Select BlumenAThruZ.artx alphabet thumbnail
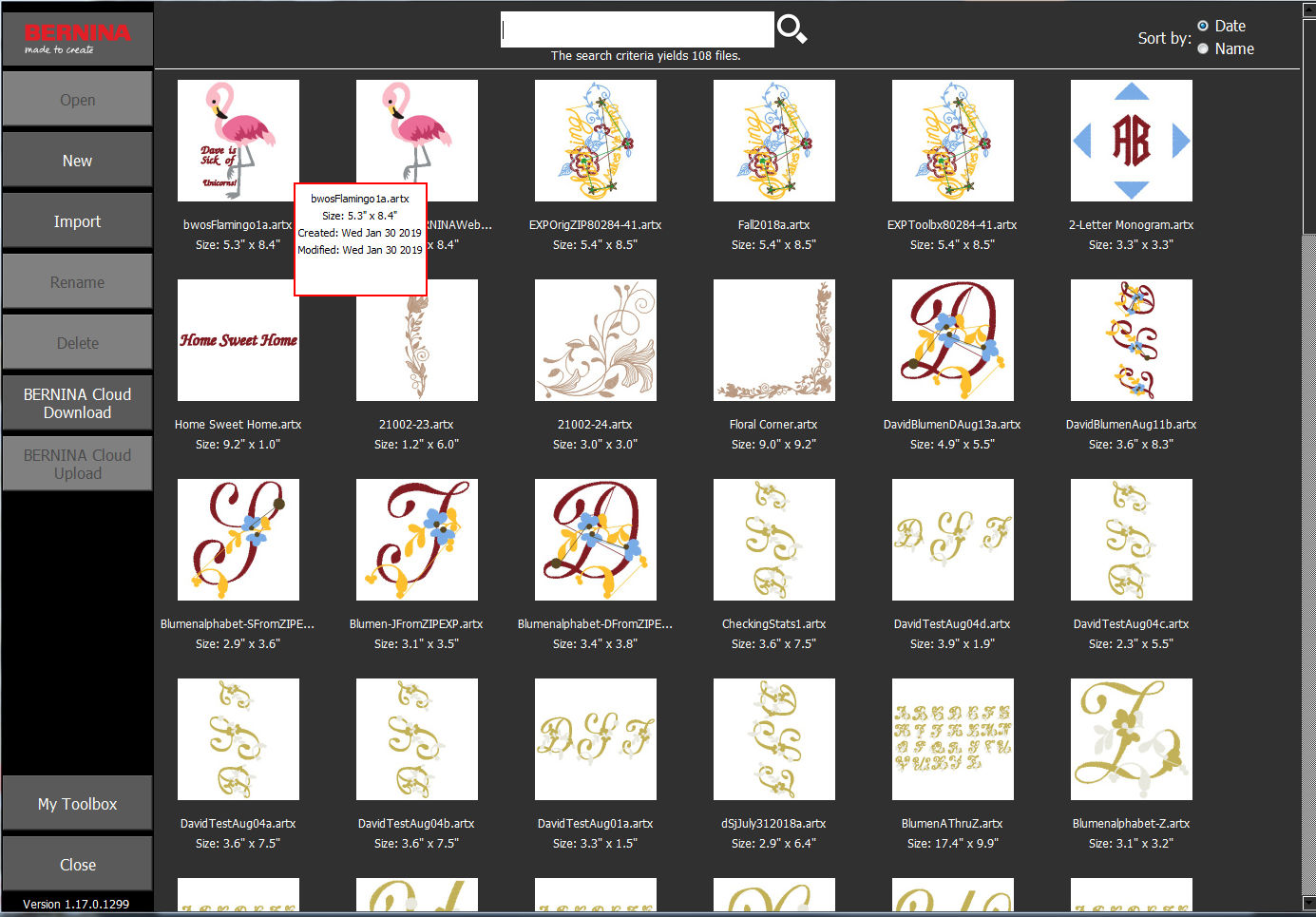 point(953,739)
